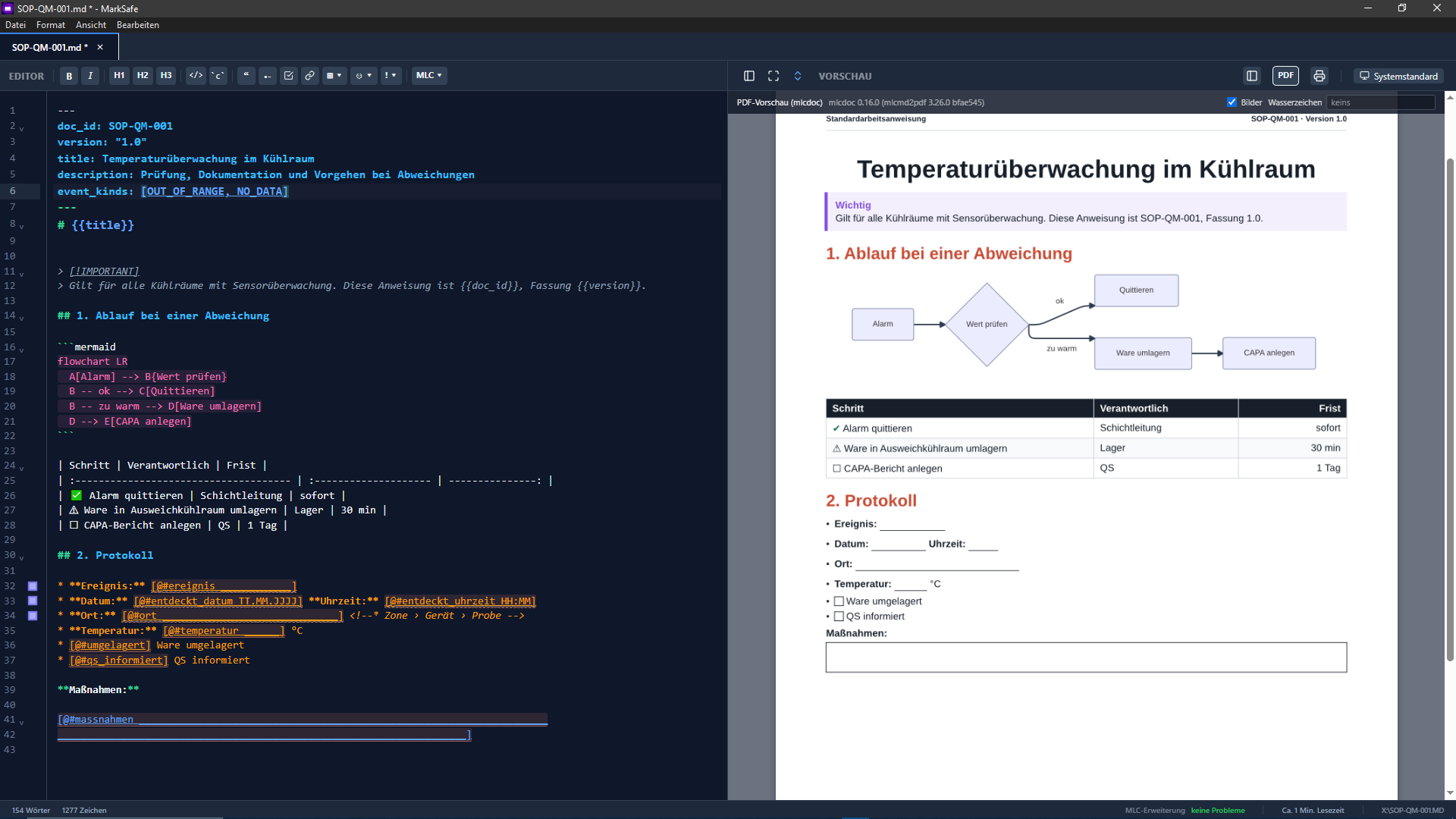Collapse the fold arrow at line 2
The width and height of the screenshot is (1456, 819).
[x=21, y=128]
